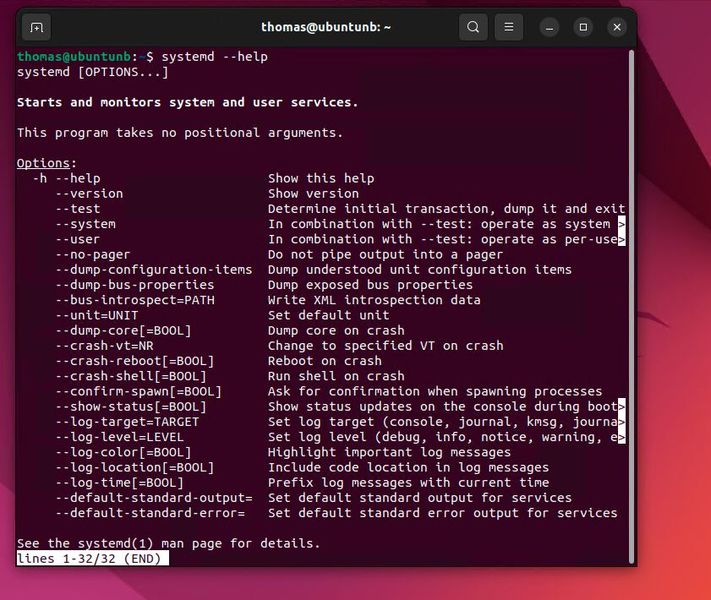Screen dimensions: 711x600
Task: Open the terminal hamburger menu
Action: click(x=509, y=27)
